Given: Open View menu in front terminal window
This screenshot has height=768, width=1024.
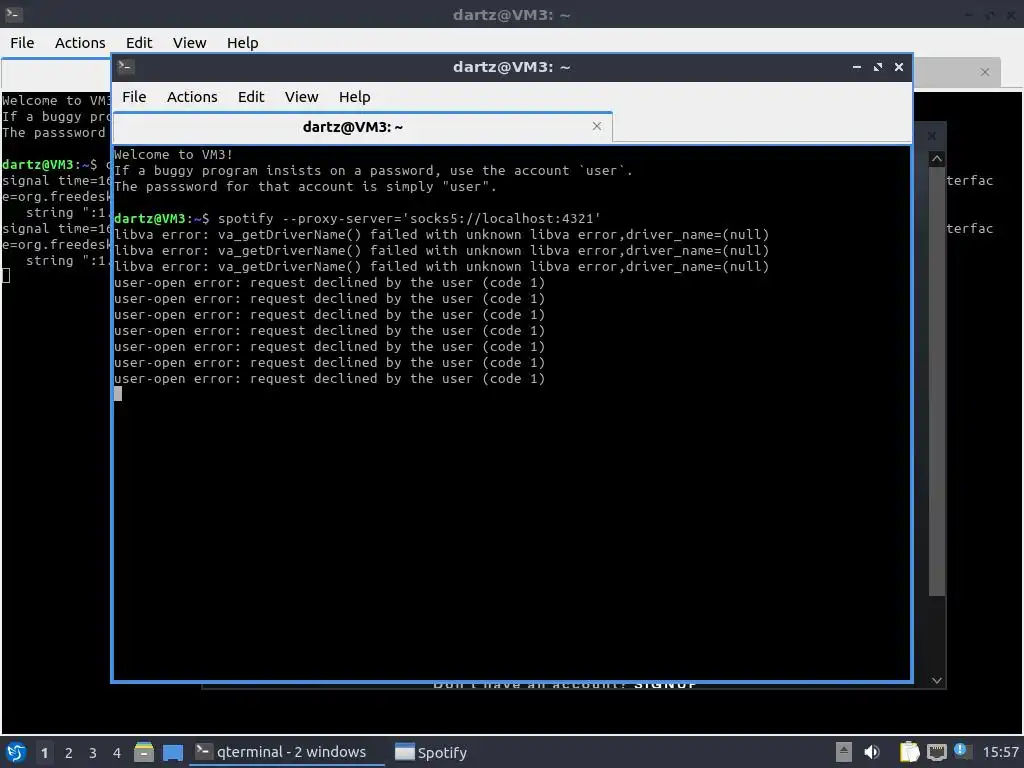Looking at the screenshot, I should tap(301, 97).
